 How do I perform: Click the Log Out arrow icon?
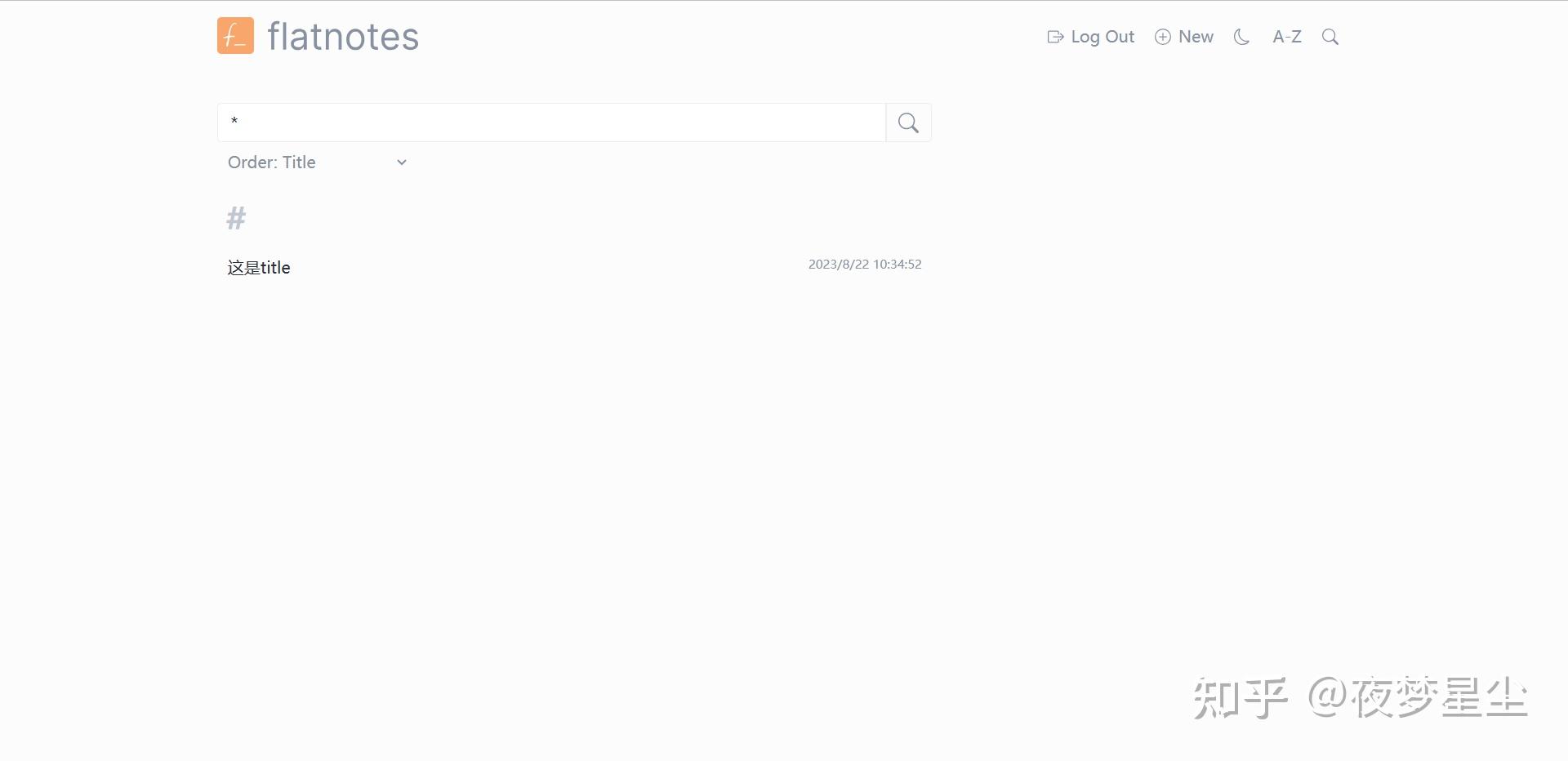1055,37
